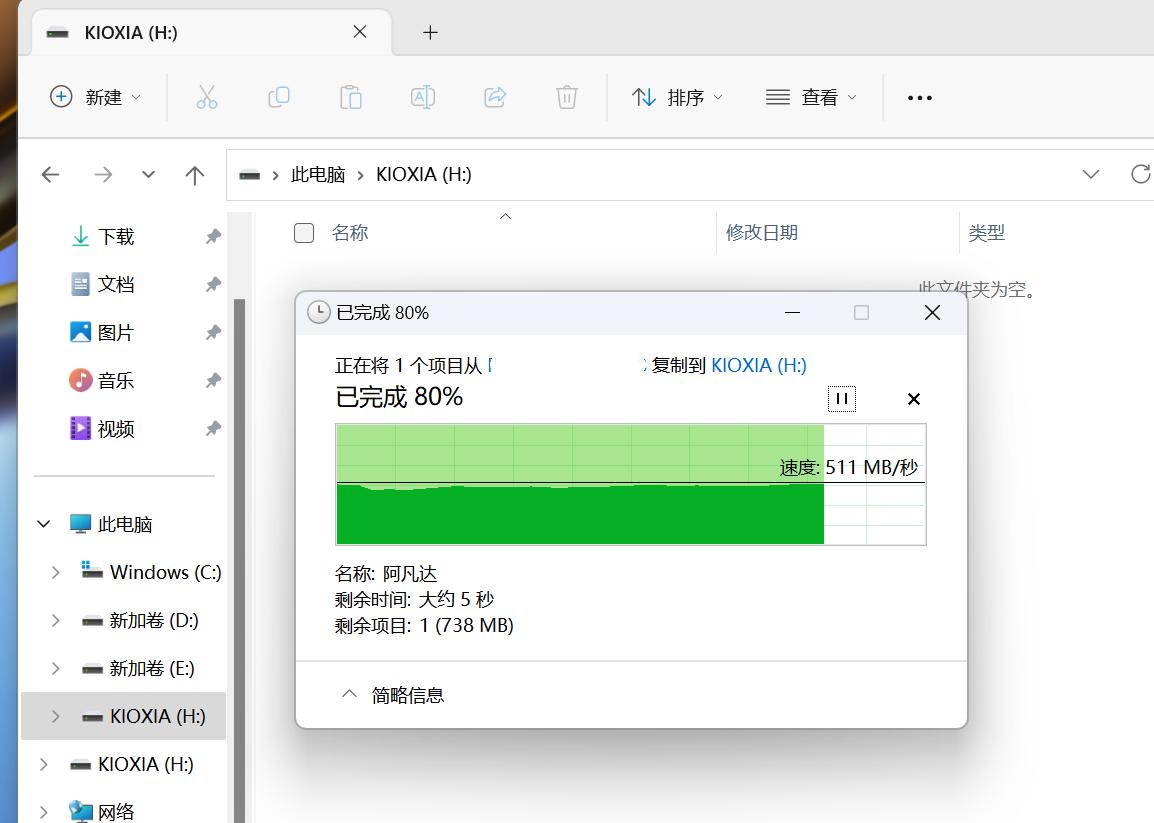Select the Rename icon
This screenshot has height=823, width=1154.
pos(422,97)
